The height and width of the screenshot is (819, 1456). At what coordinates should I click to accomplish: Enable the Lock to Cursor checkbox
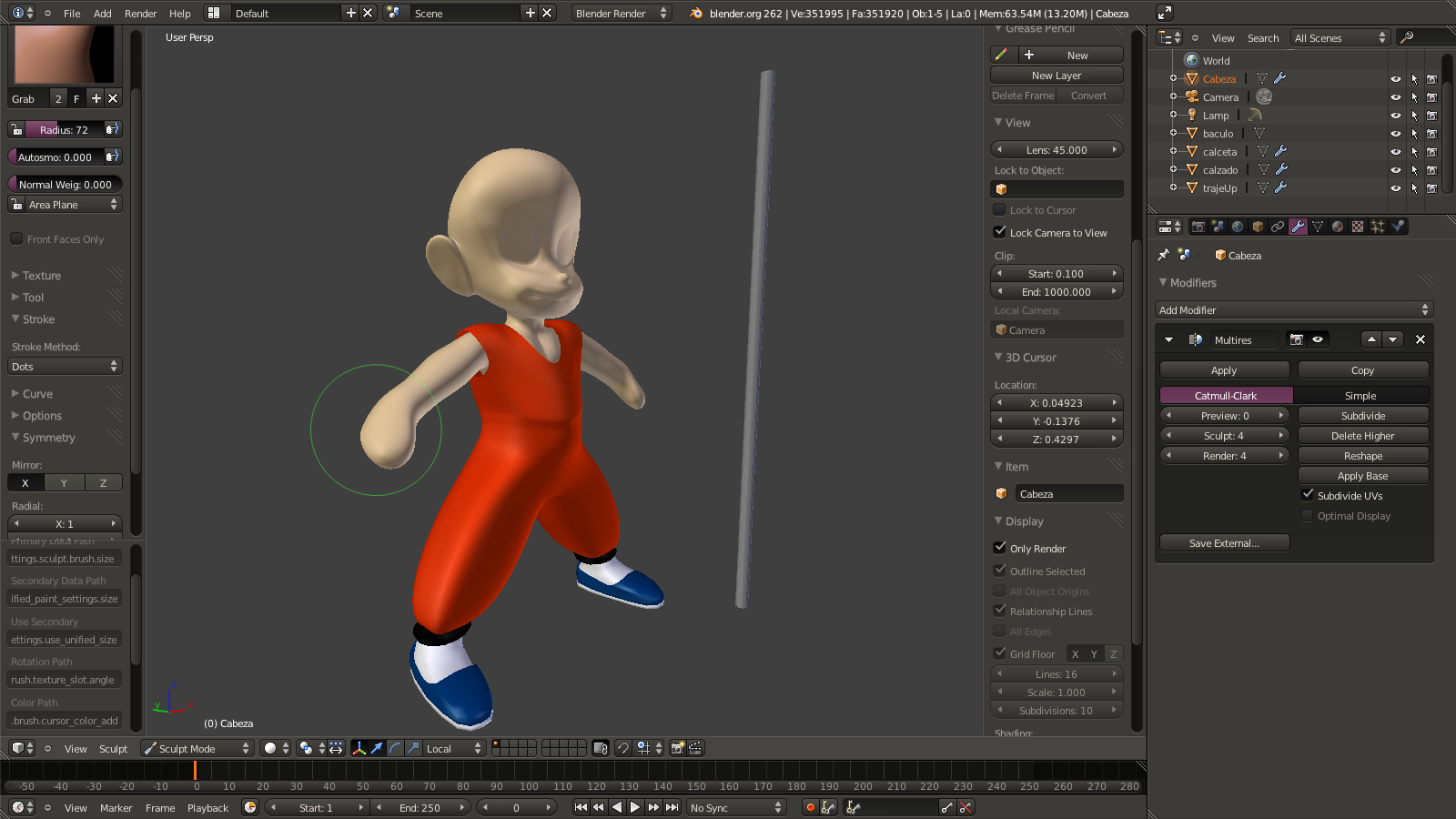[x=999, y=209]
